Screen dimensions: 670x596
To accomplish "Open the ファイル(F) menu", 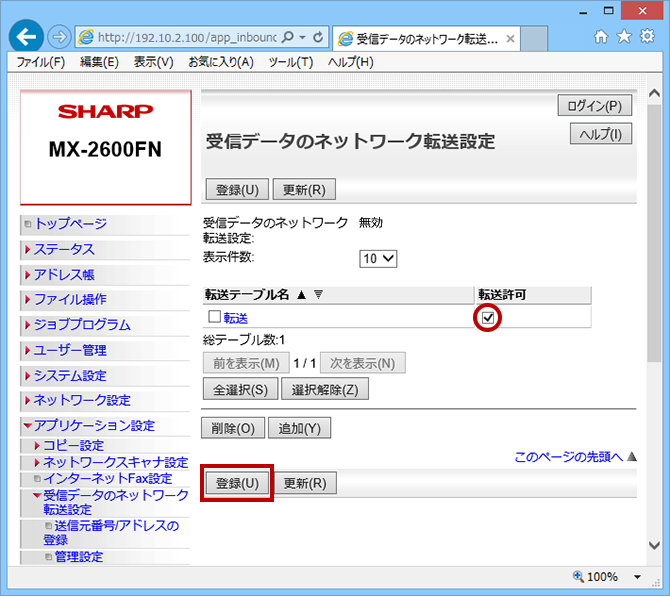I will (40, 62).
